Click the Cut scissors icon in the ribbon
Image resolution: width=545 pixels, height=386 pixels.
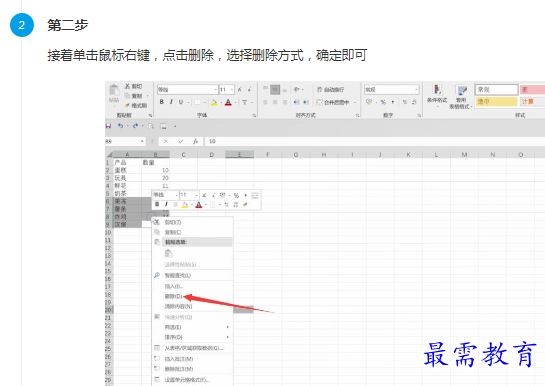[128, 86]
